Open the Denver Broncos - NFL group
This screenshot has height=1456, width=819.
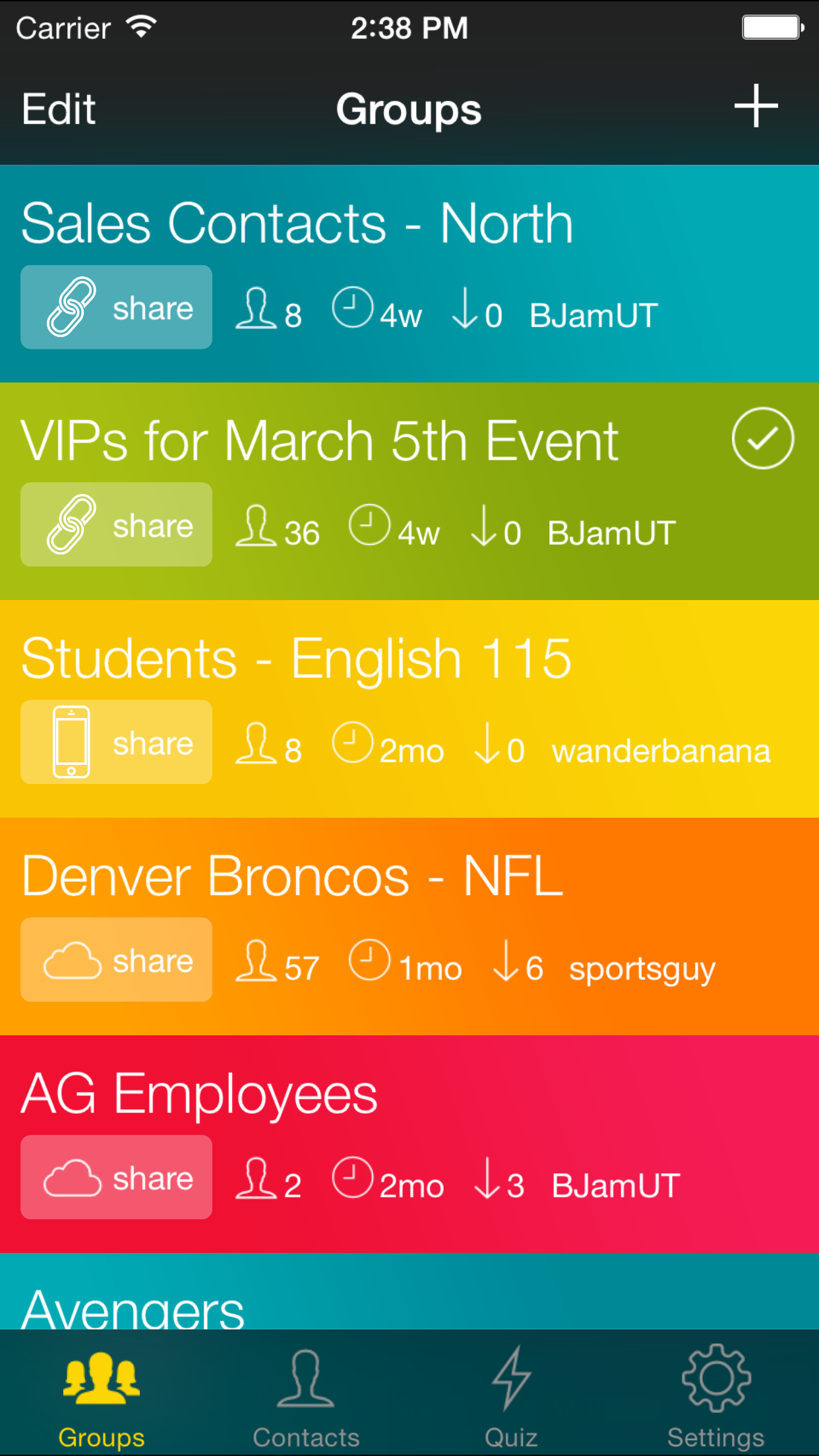(293, 876)
